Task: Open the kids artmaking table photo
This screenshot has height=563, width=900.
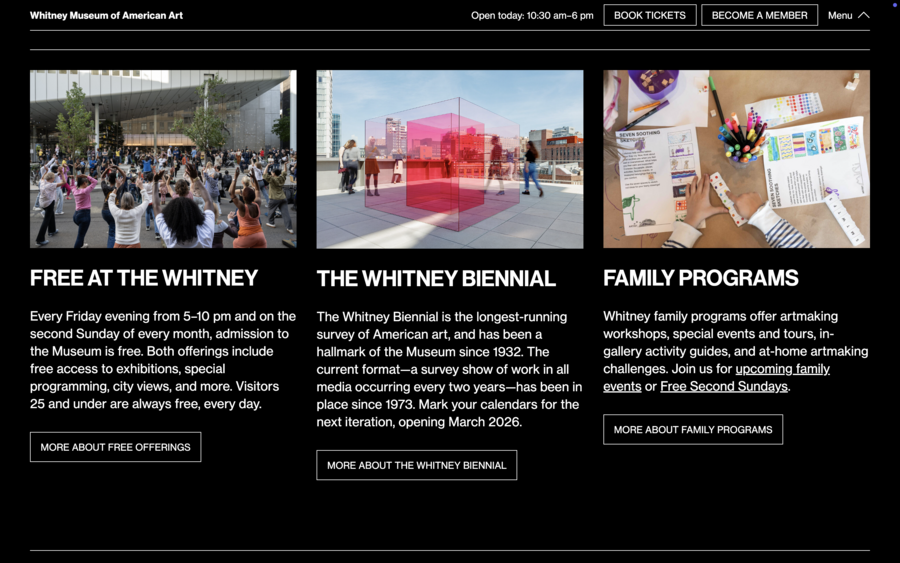Action: (x=736, y=159)
